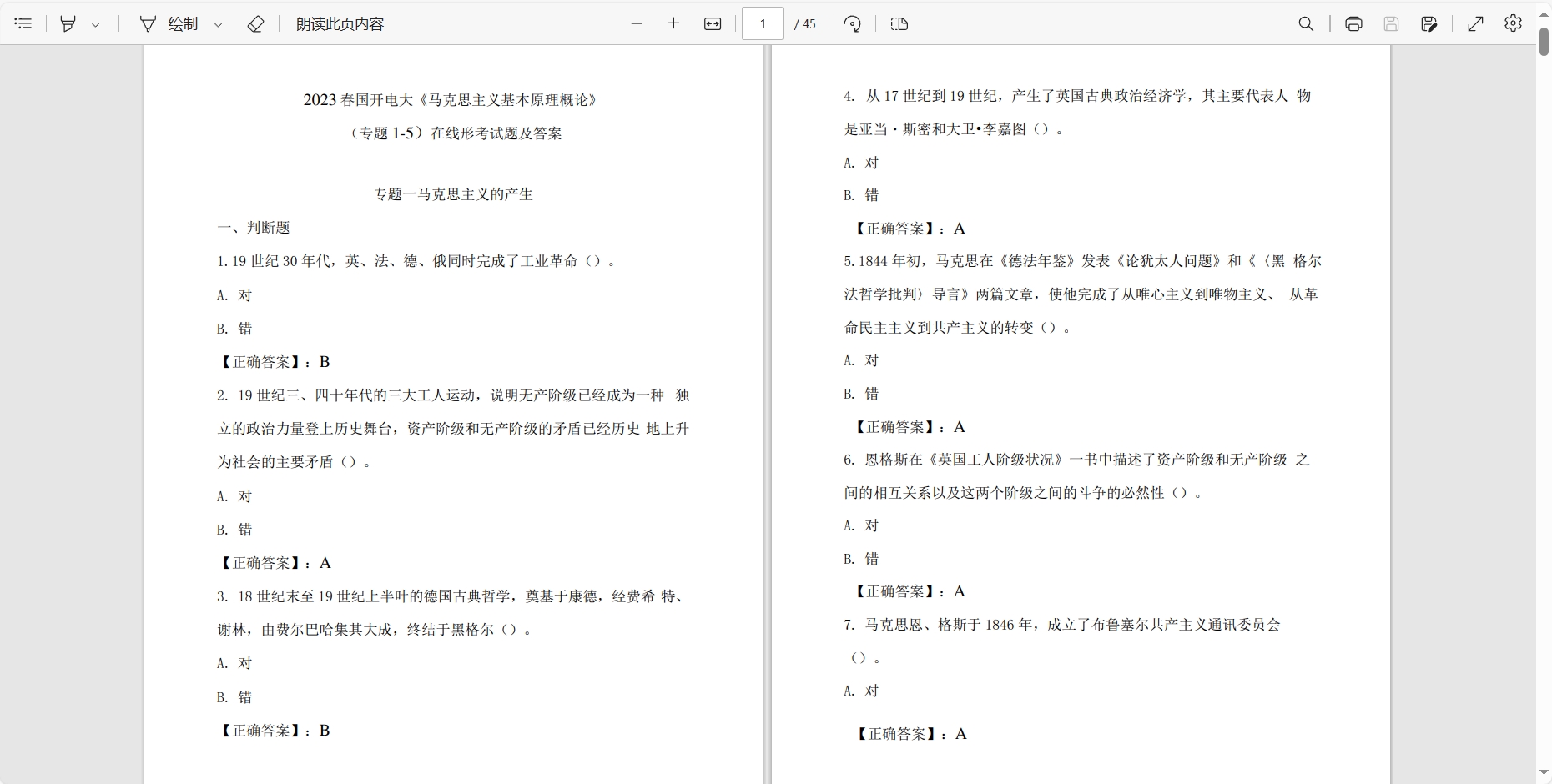Click heading 专题一马克思主义的产生

[x=453, y=194]
